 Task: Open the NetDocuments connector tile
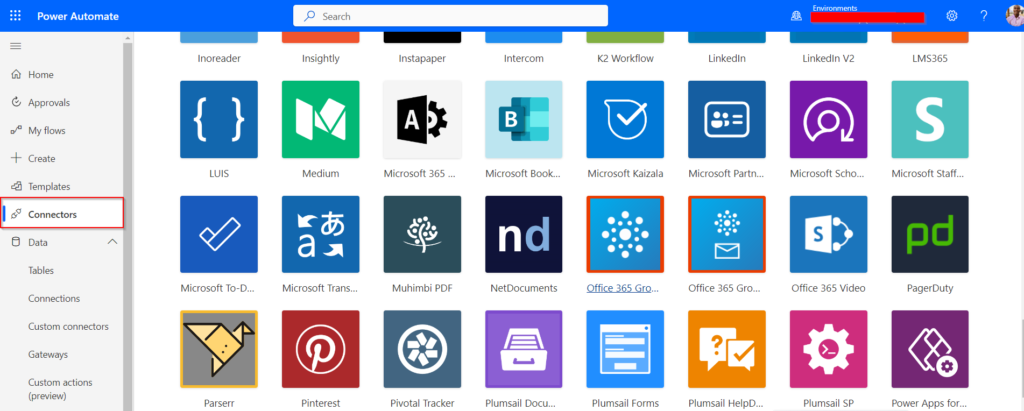524,234
